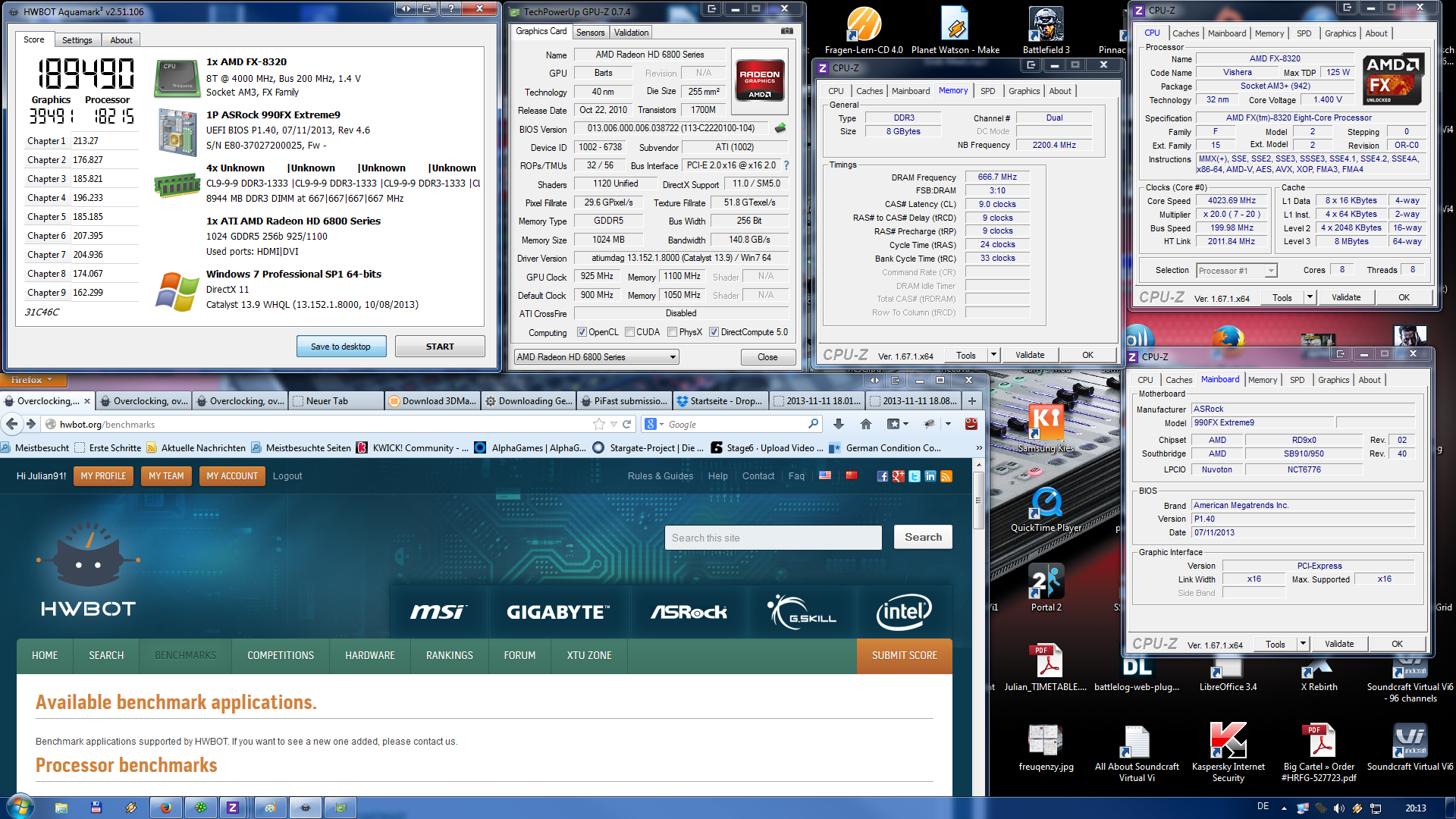Viewport: 1456px width, 819px height.
Task: Open the Firefox search engine selector dropdown
Action: pyautogui.click(x=654, y=424)
